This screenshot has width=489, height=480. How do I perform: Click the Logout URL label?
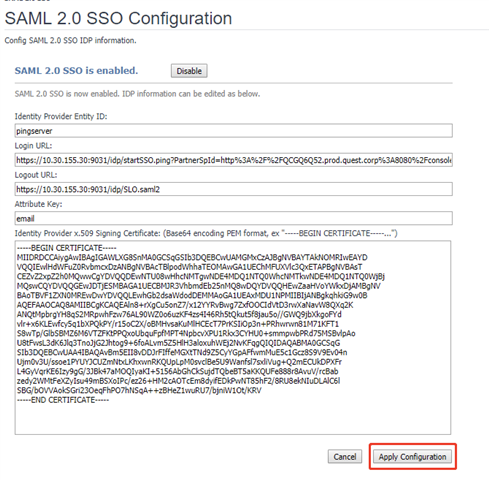pos(36,175)
